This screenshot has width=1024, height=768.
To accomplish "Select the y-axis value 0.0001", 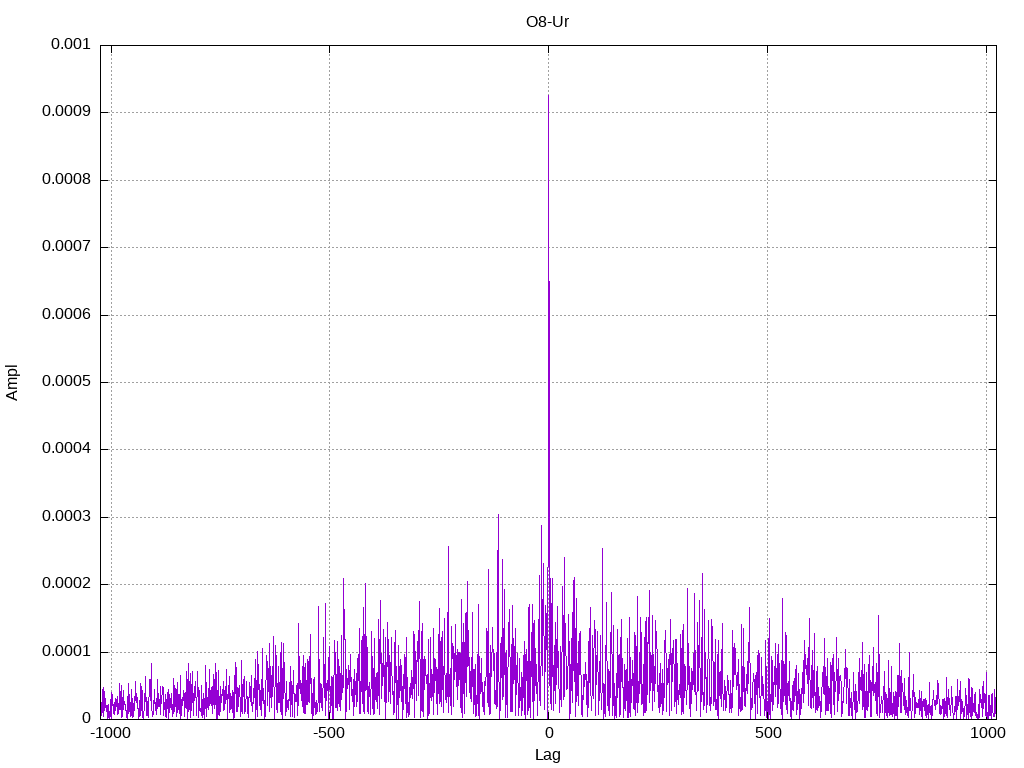I will 66,651.
